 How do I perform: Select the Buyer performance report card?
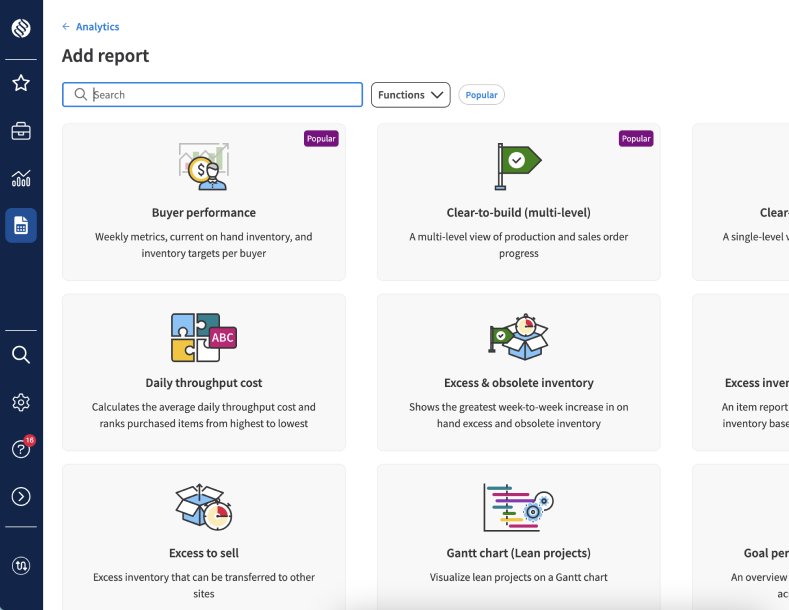(204, 203)
